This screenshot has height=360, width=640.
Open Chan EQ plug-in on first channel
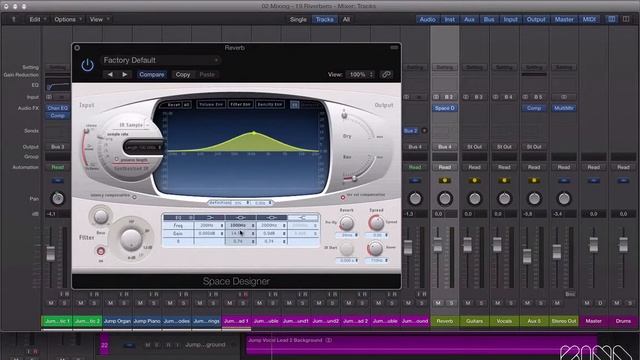tap(58, 108)
